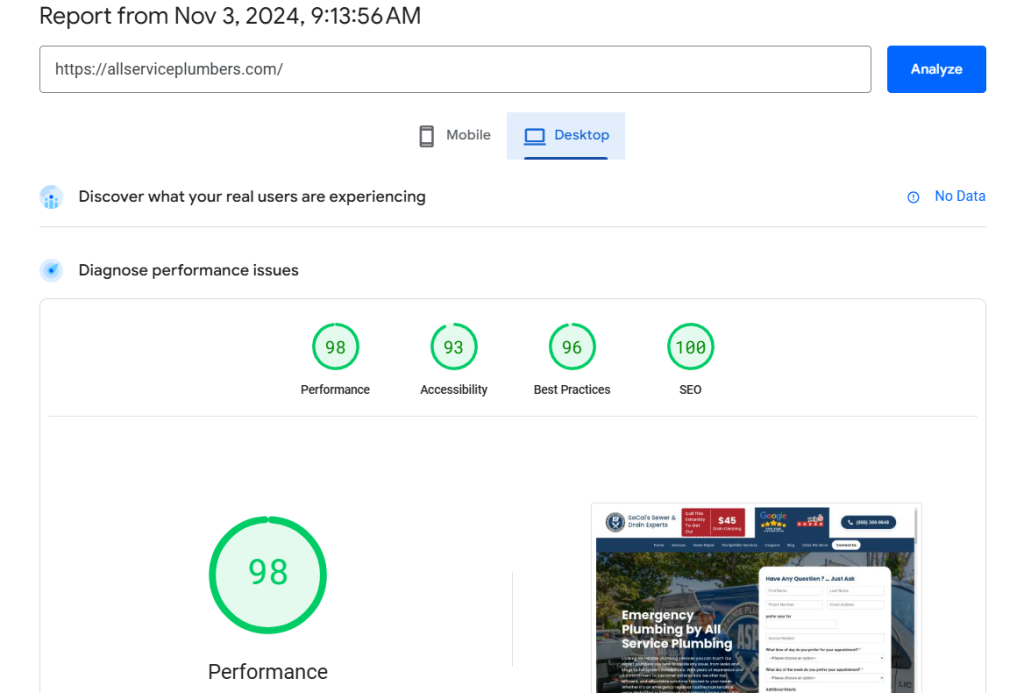Click the info icon beside No Data

[913, 197]
